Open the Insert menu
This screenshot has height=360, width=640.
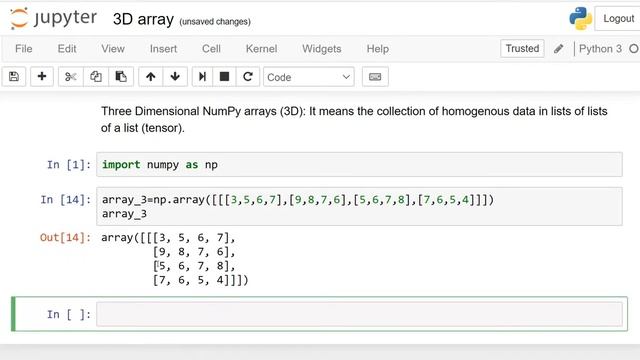163,49
